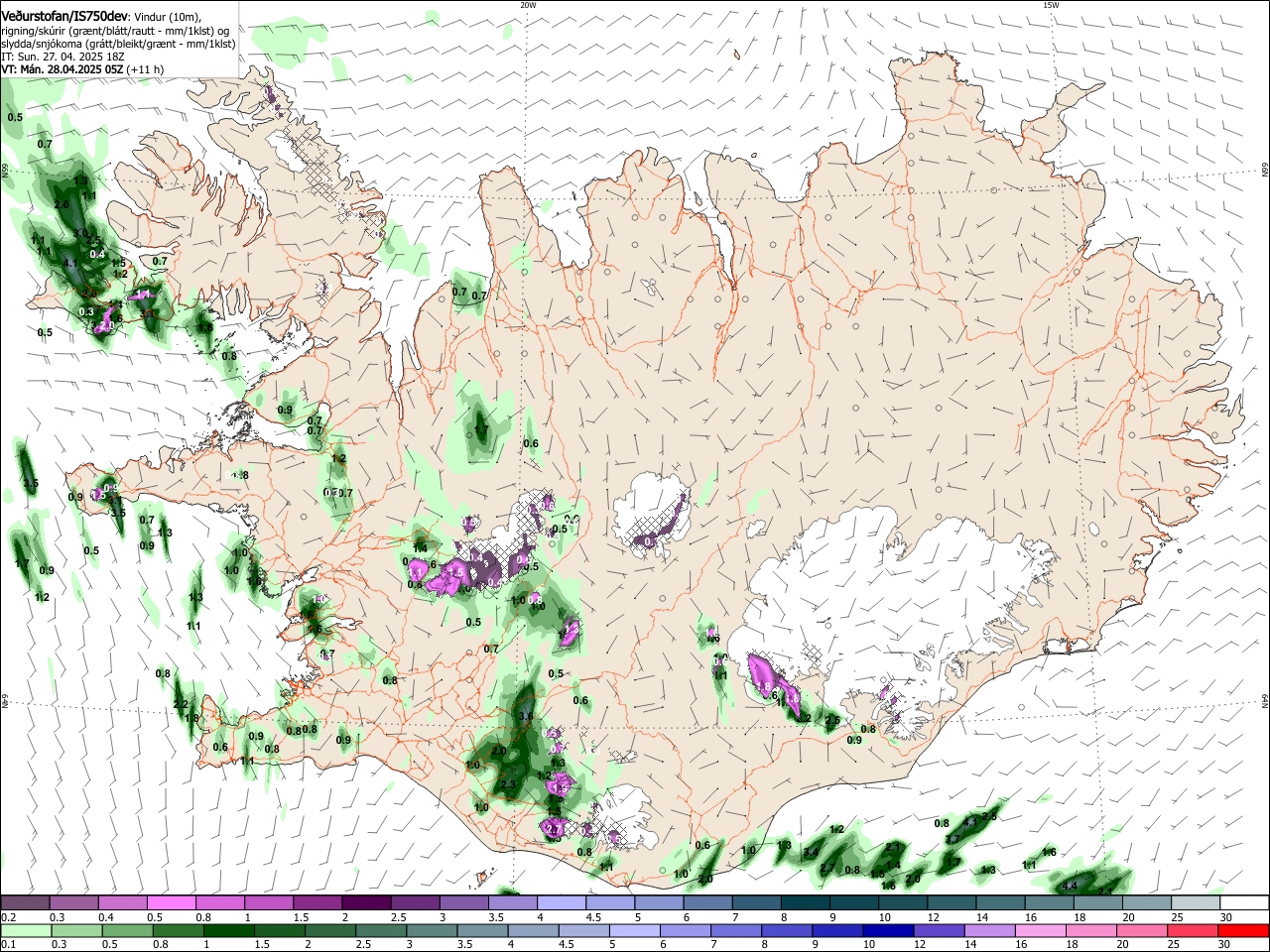Click the 3.6 precipitation value on the map
This screenshot has height=952, width=1270.
coord(526,716)
